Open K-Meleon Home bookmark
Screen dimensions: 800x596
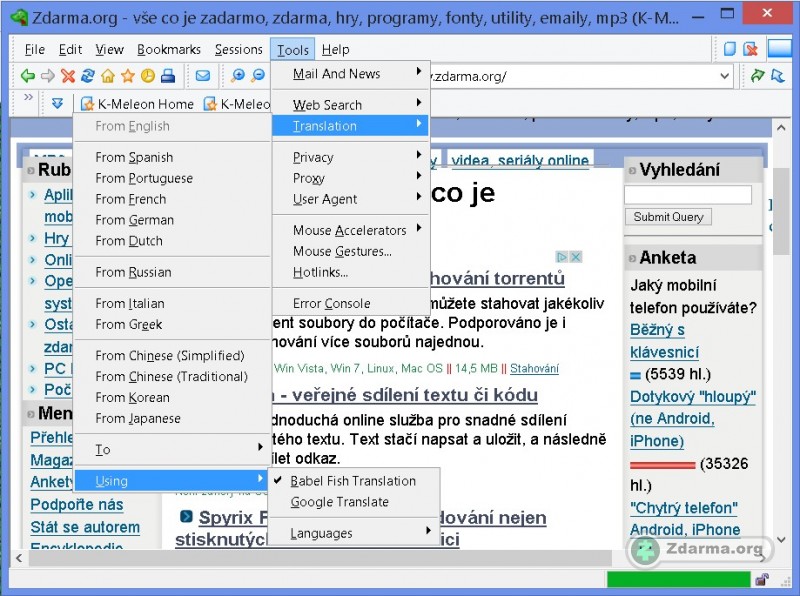tap(138, 104)
